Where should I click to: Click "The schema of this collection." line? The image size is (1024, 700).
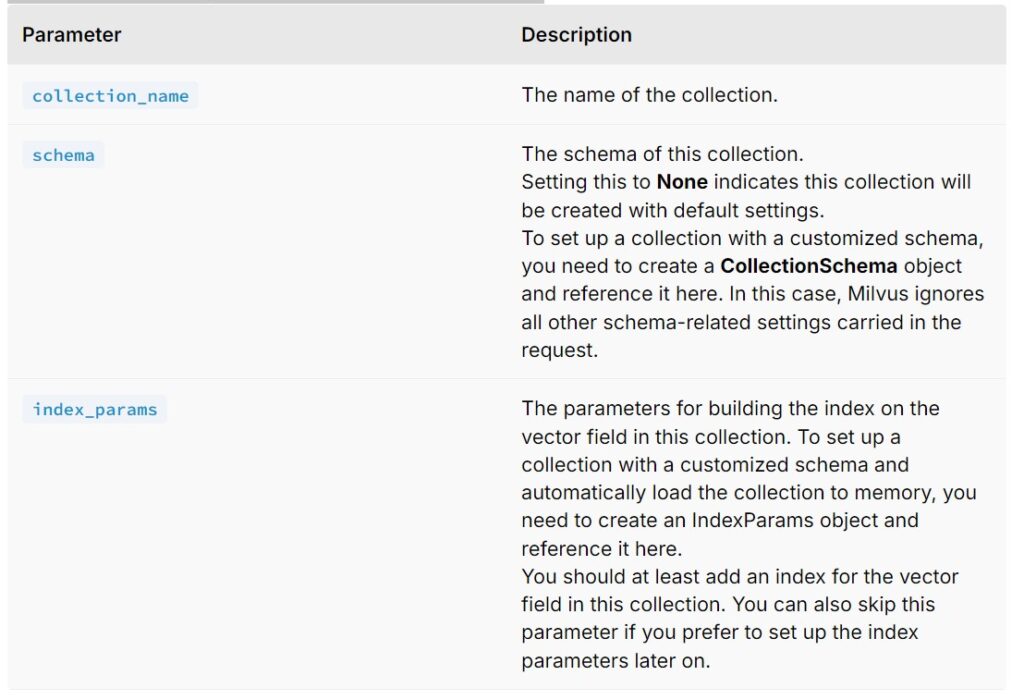click(x=662, y=155)
